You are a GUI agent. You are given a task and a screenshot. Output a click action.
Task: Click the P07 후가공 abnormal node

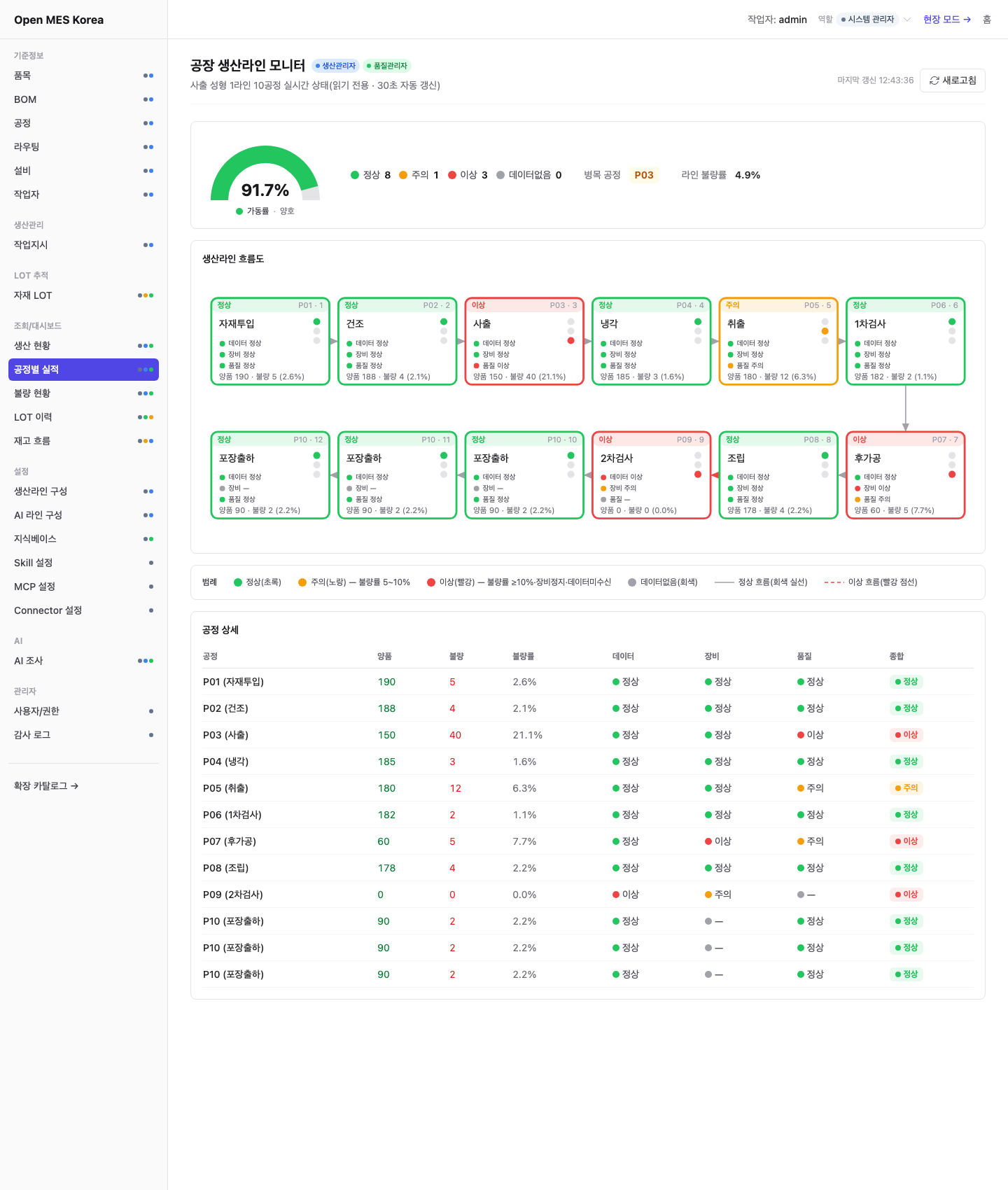[x=906, y=475]
